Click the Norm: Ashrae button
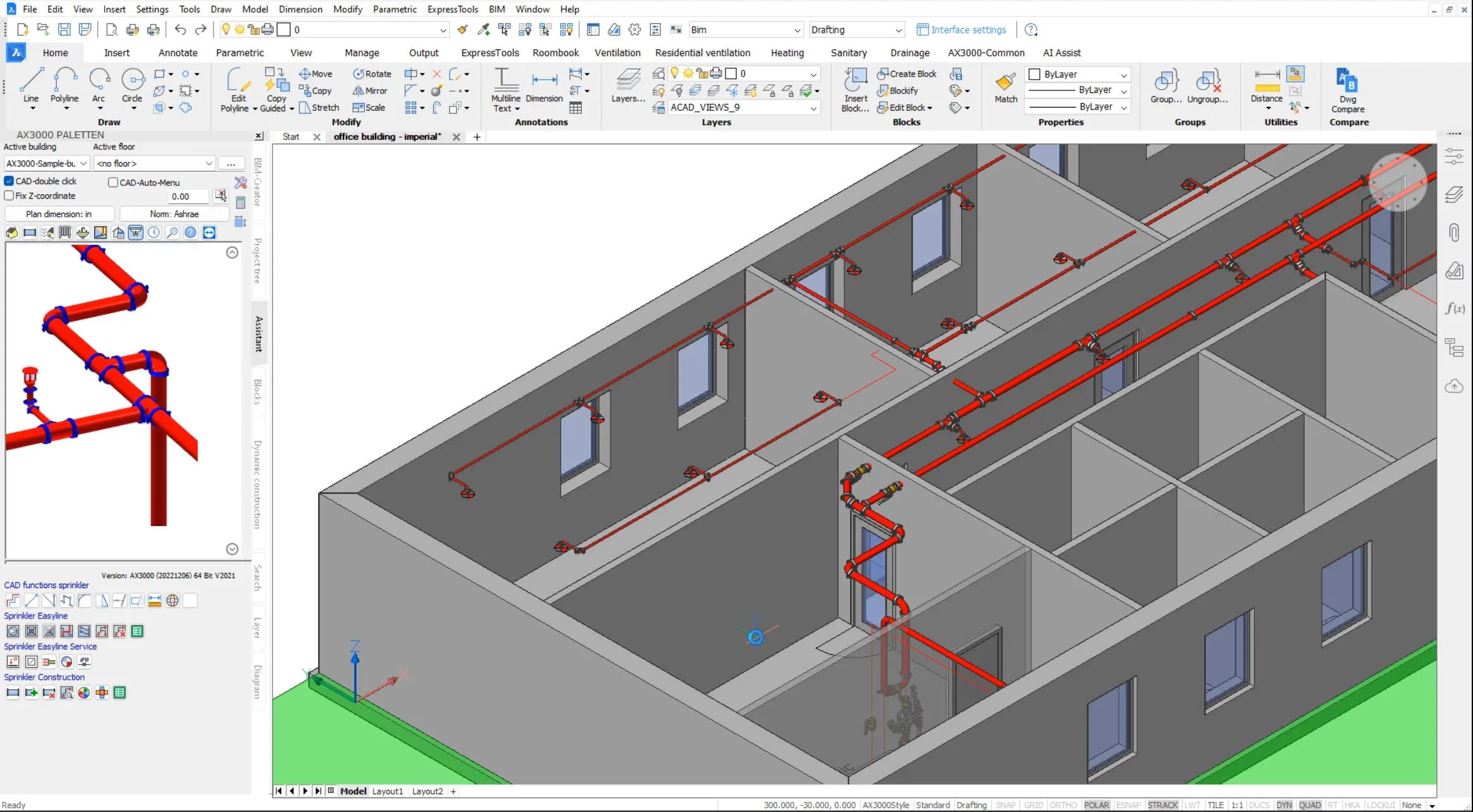Viewport: 1473px width, 812px height. (174, 214)
